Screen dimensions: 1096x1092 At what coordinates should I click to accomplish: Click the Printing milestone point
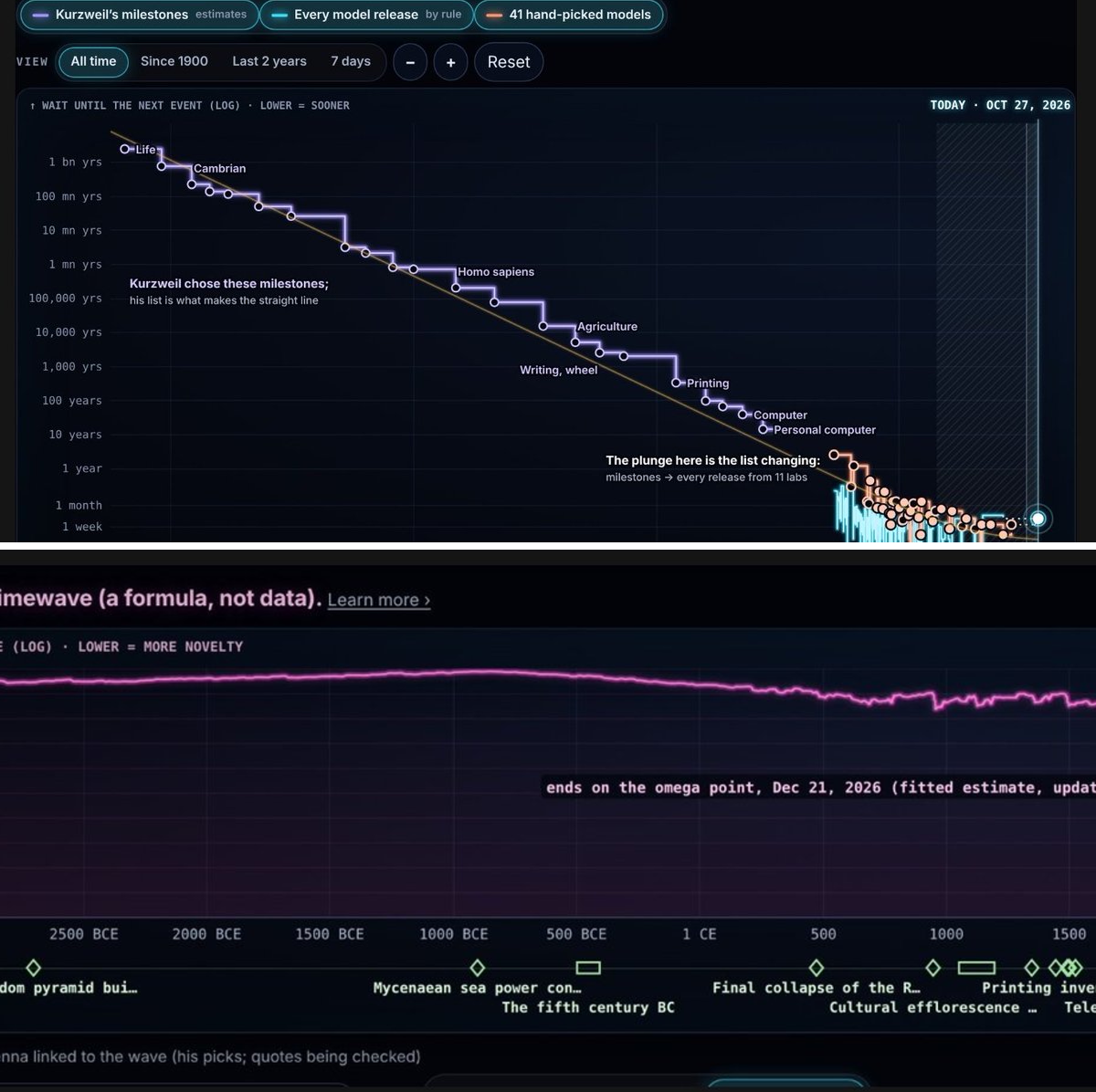point(677,383)
